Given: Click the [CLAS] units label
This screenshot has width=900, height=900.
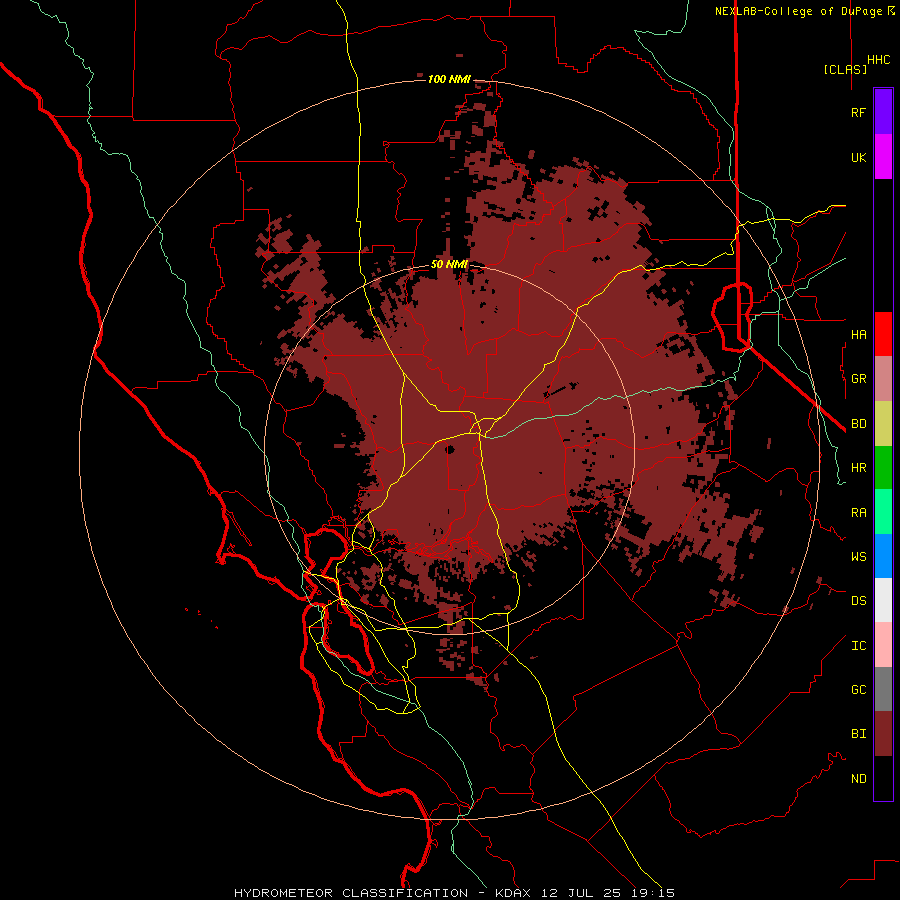Looking at the screenshot, I should click(x=845, y=69).
